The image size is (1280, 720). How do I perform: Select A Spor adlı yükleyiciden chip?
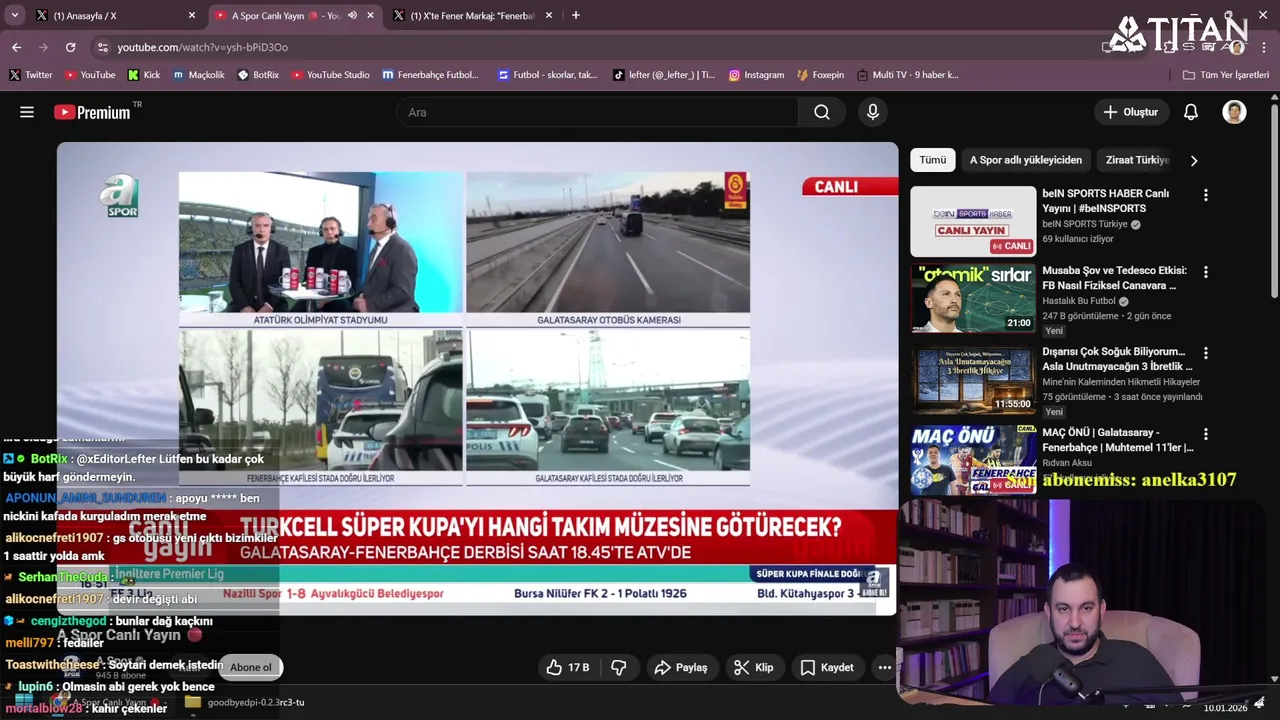(1025, 160)
